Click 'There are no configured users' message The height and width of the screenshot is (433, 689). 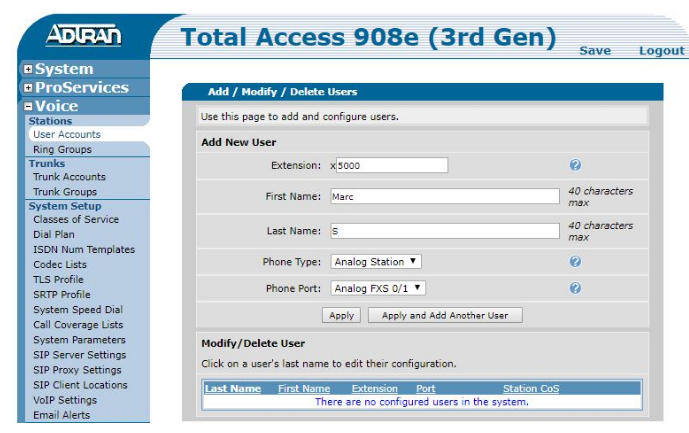421,402
